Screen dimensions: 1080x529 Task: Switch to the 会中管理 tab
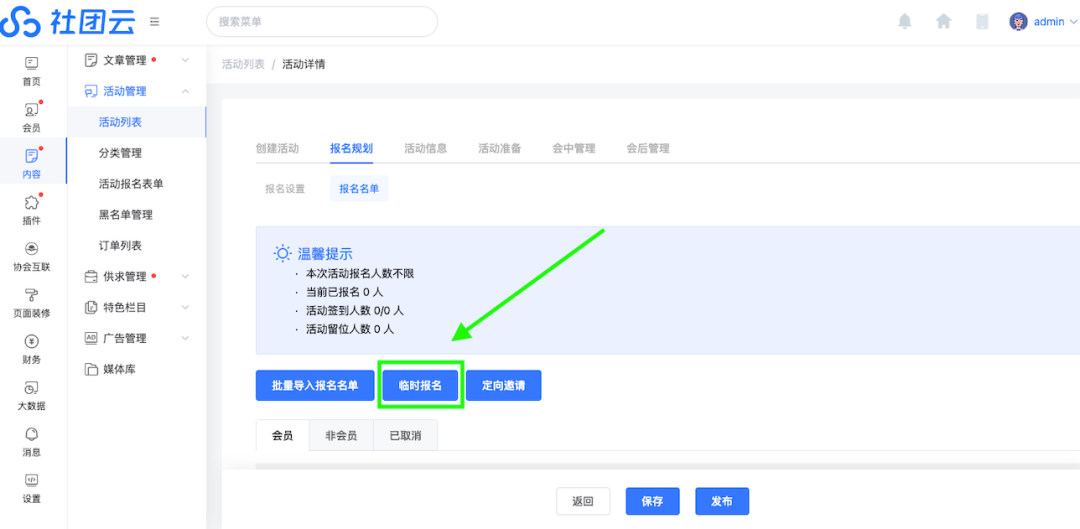point(574,148)
